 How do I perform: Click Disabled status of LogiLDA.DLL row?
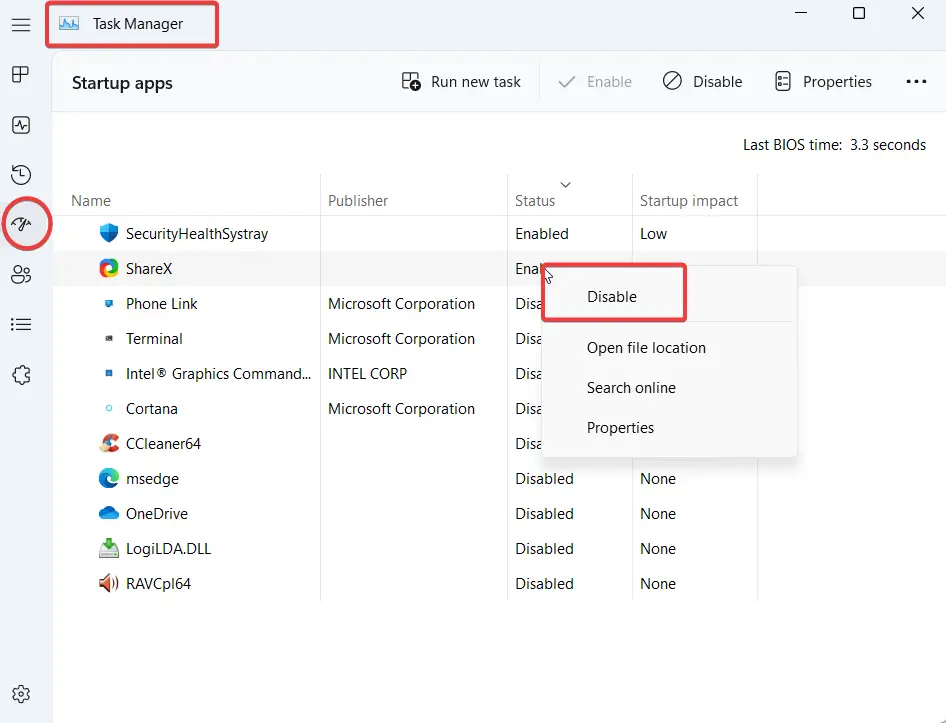[544, 549]
